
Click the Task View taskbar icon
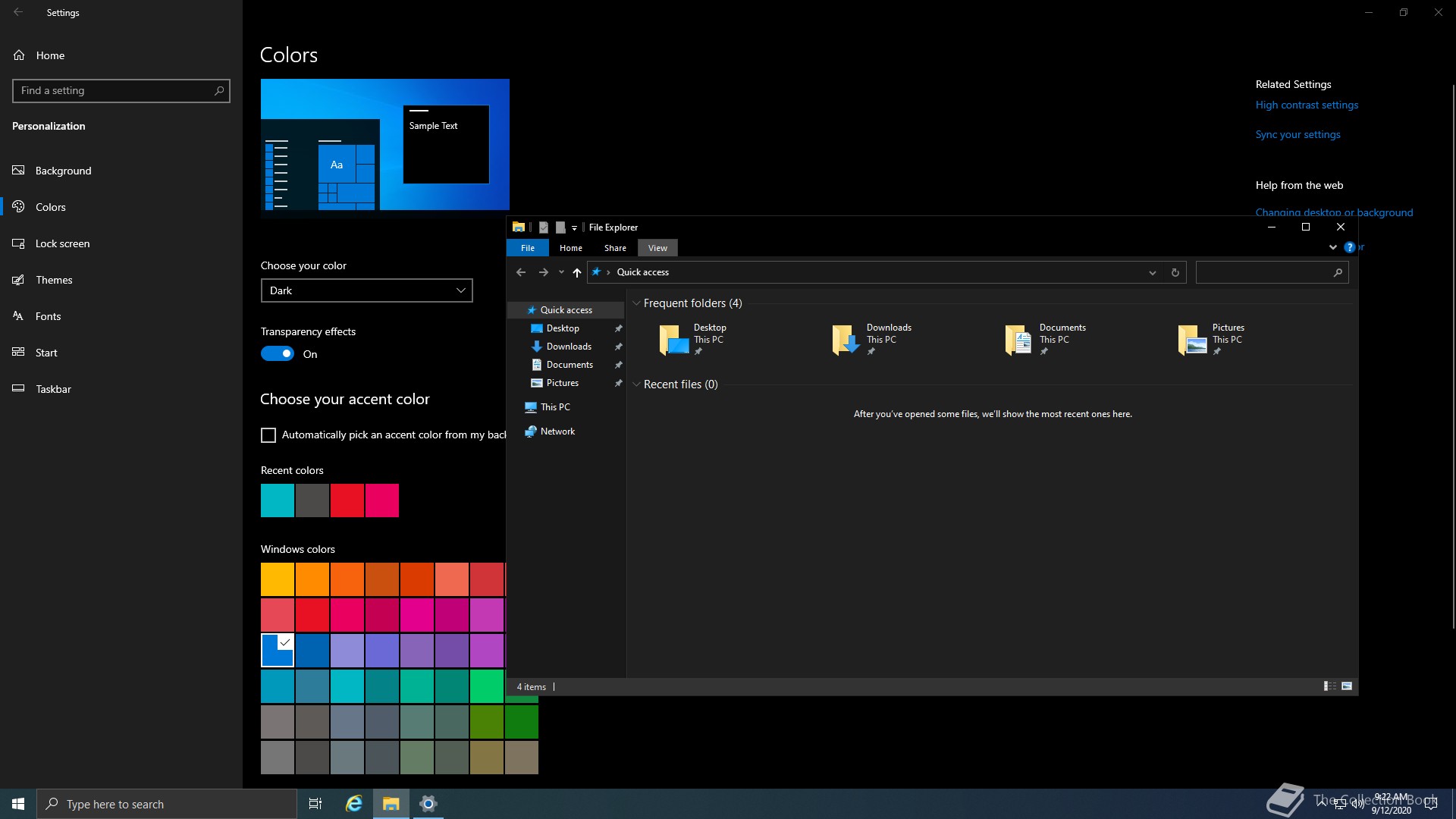[315, 804]
